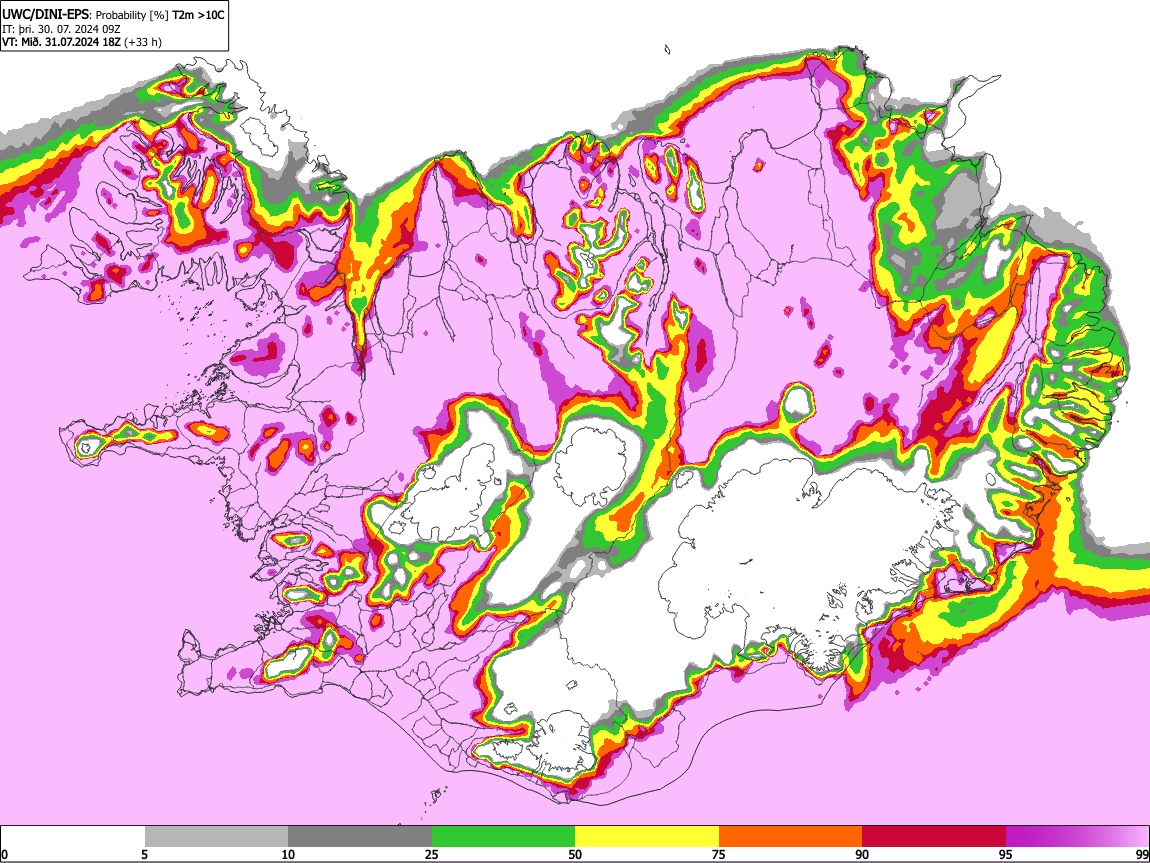The height and width of the screenshot is (863, 1150).
Task: Click the red 90-95 legend segment
Action: (x=934, y=836)
